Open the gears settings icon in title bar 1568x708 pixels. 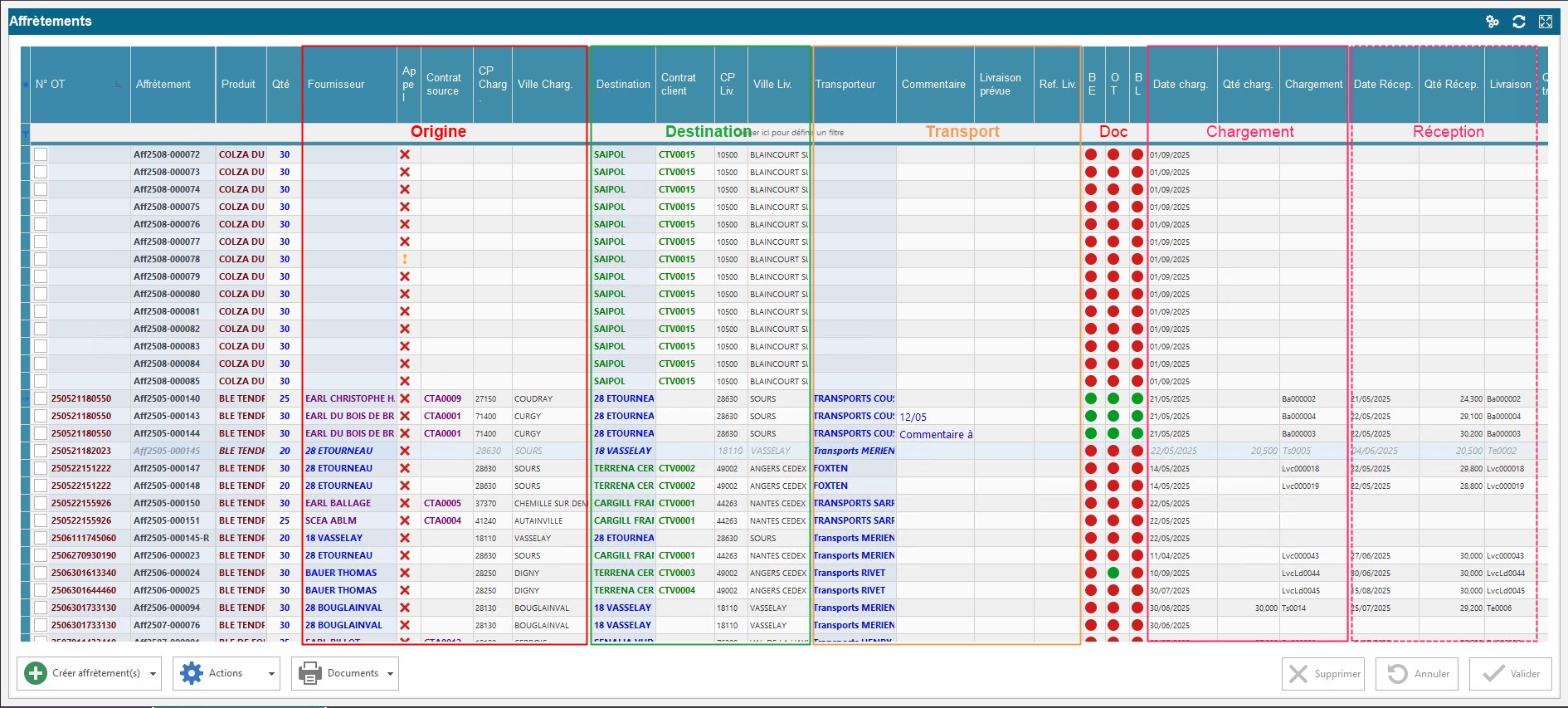point(1492,22)
